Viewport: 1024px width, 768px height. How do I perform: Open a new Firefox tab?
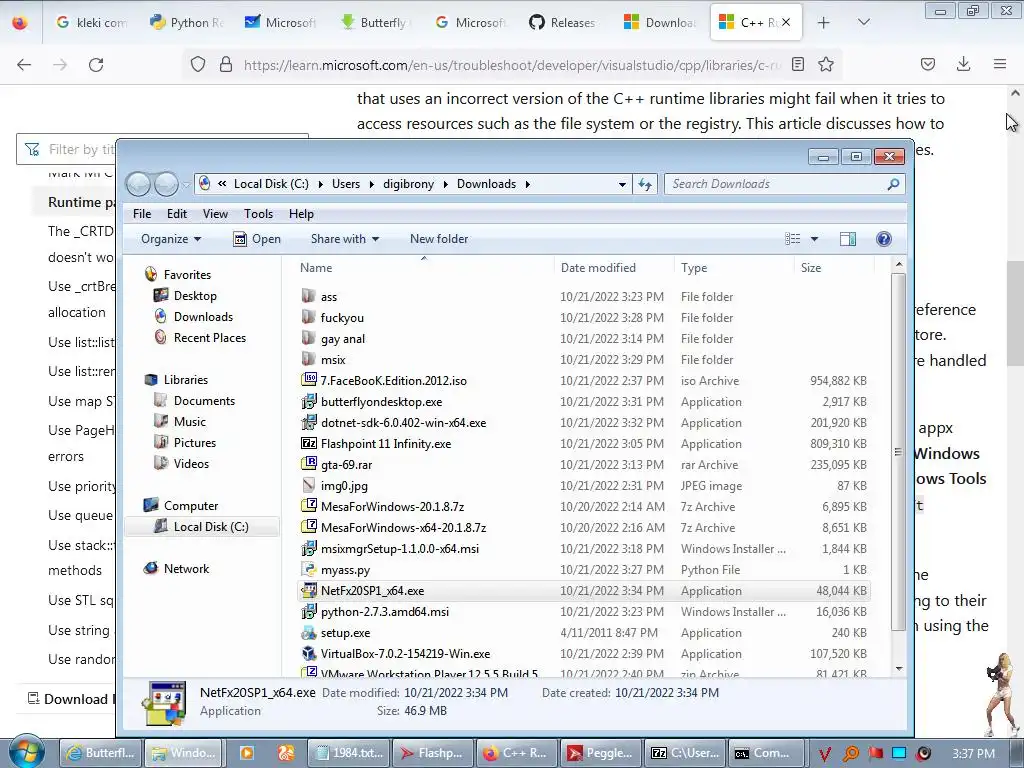pos(824,23)
